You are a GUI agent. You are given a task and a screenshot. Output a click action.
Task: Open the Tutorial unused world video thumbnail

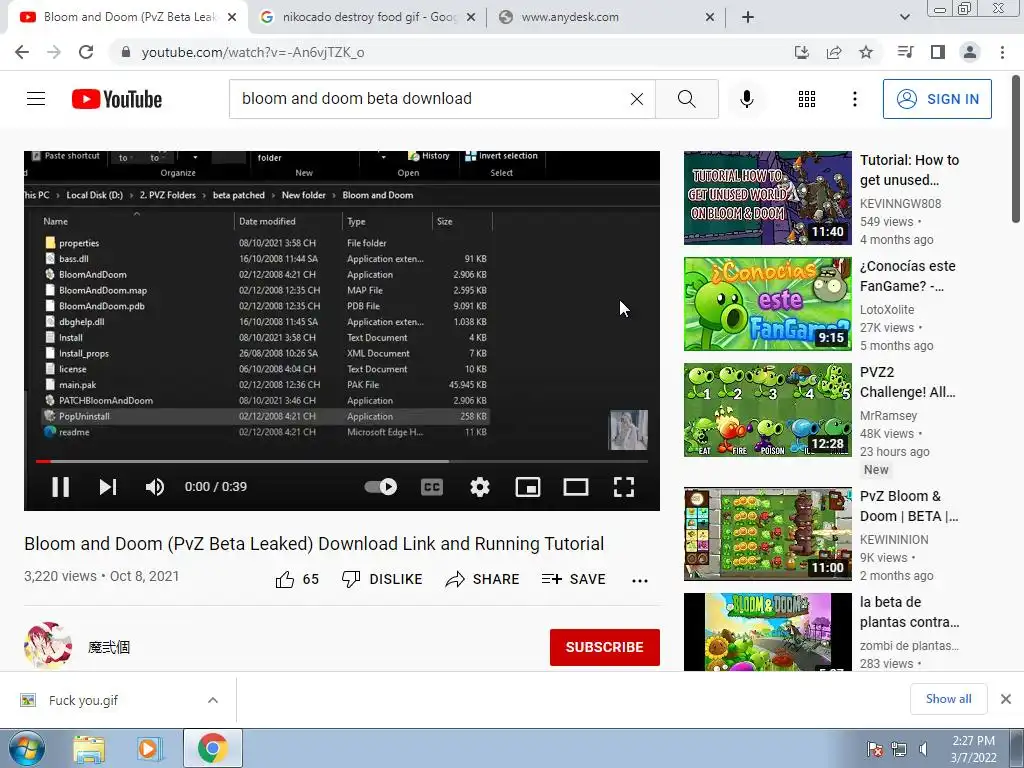click(x=767, y=198)
